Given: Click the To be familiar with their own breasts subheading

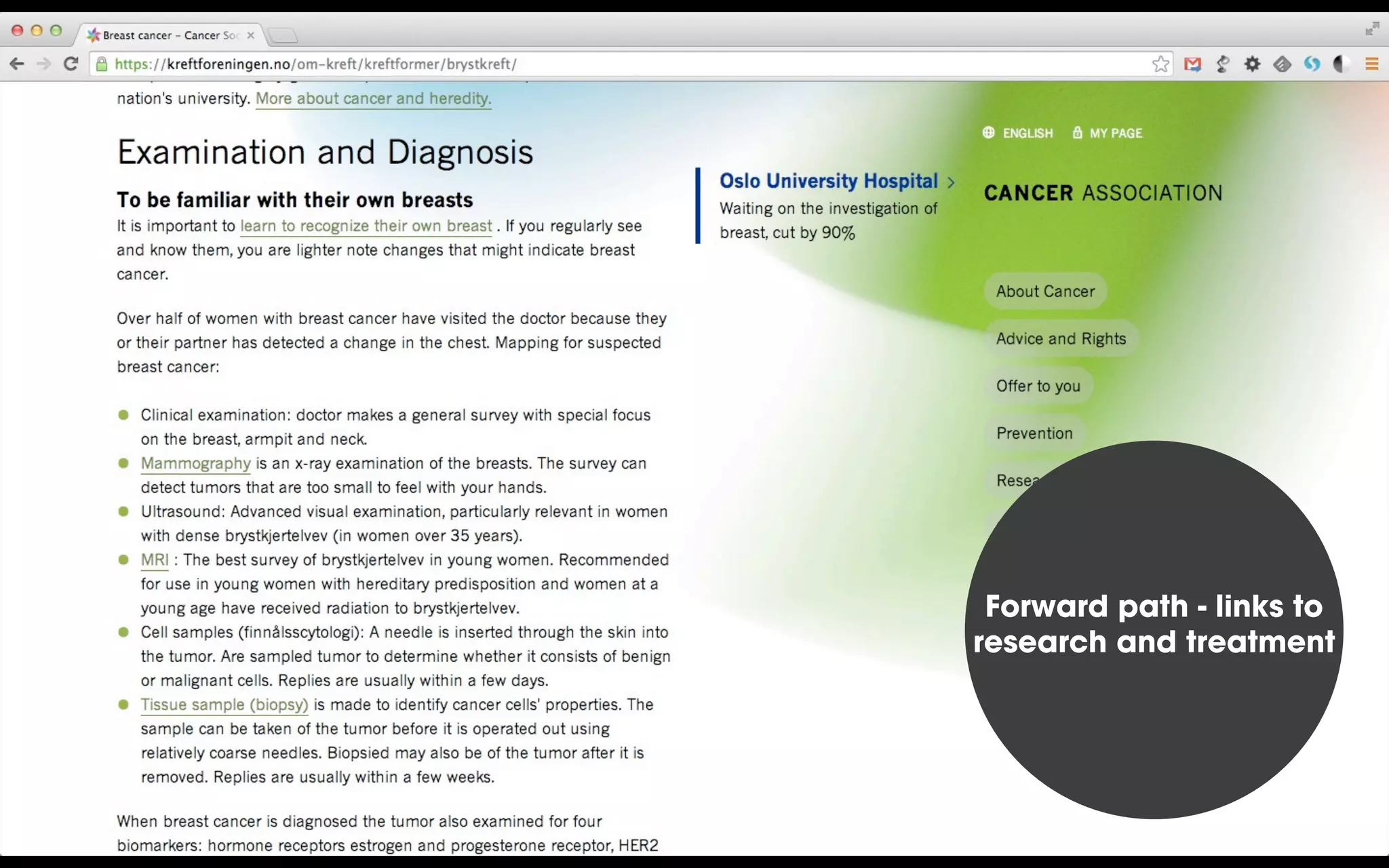Looking at the screenshot, I should (294, 200).
